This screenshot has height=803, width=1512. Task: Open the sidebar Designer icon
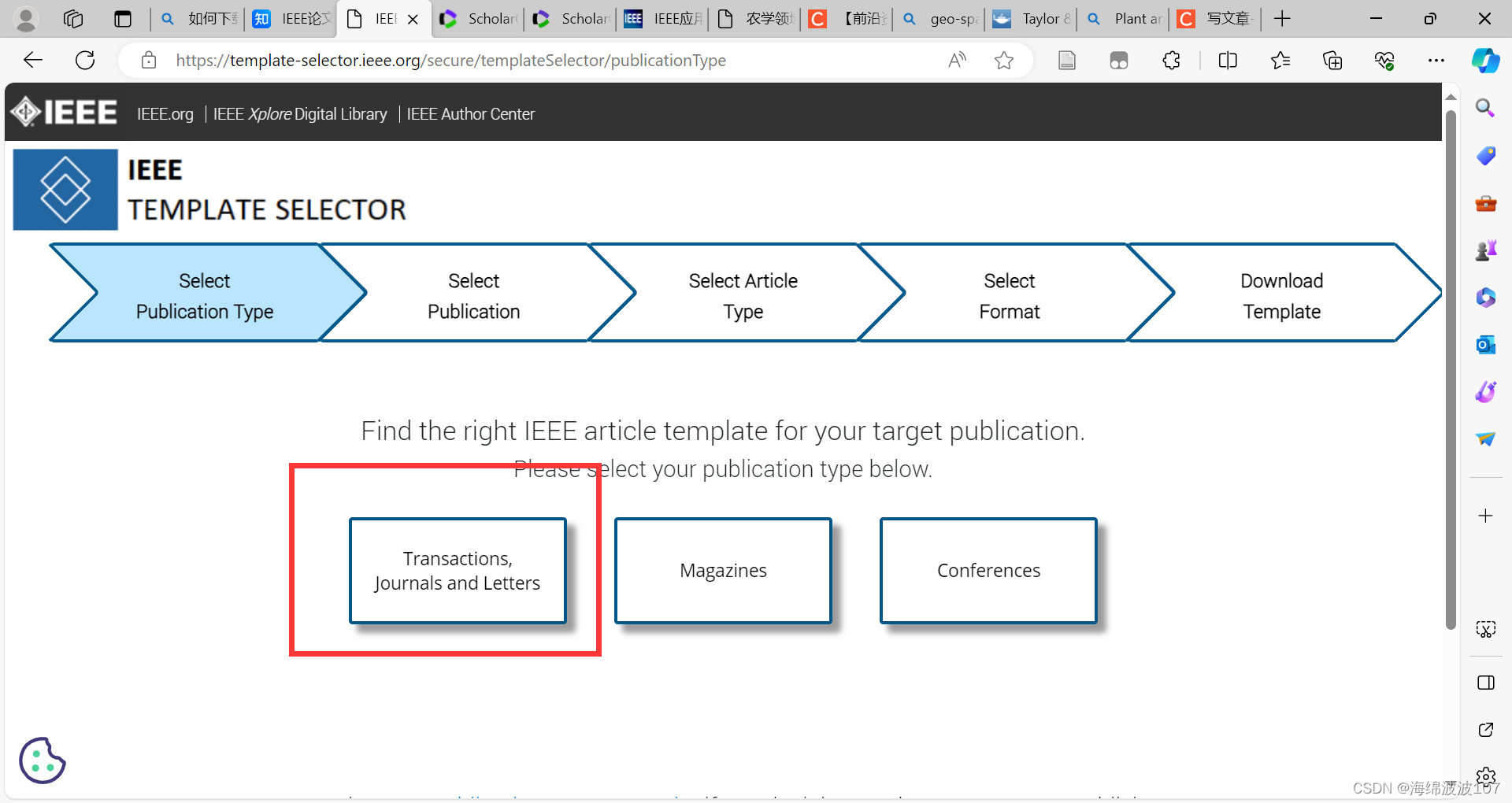click(1485, 391)
